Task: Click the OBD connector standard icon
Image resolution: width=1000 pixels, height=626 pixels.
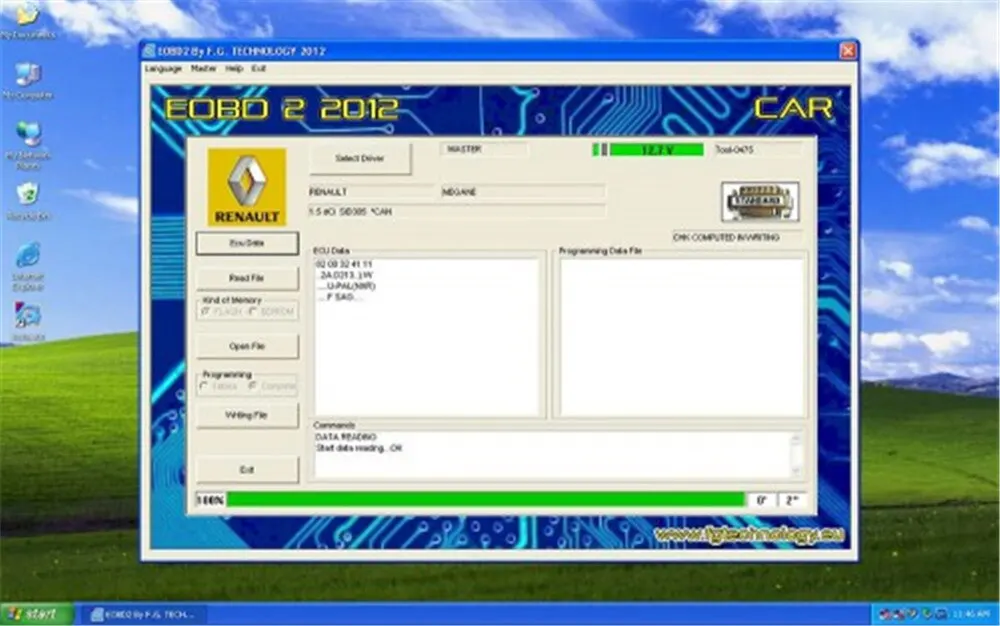Action: [760, 202]
